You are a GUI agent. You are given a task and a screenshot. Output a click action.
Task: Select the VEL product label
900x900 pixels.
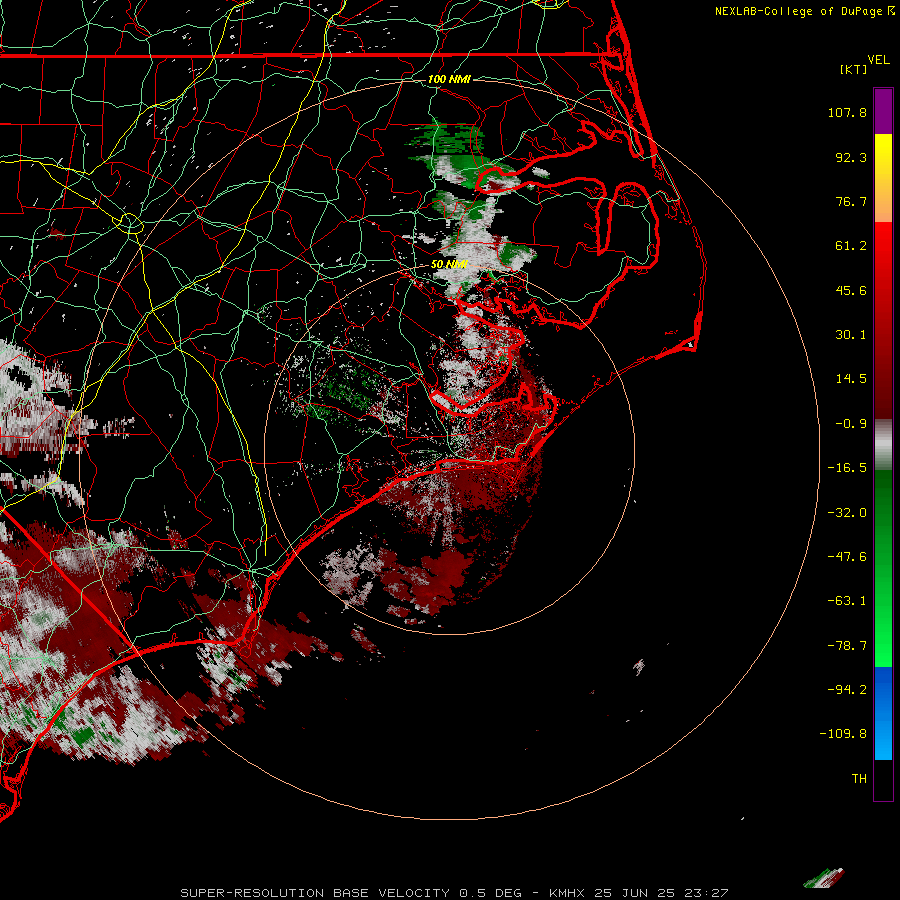tap(878, 60)
